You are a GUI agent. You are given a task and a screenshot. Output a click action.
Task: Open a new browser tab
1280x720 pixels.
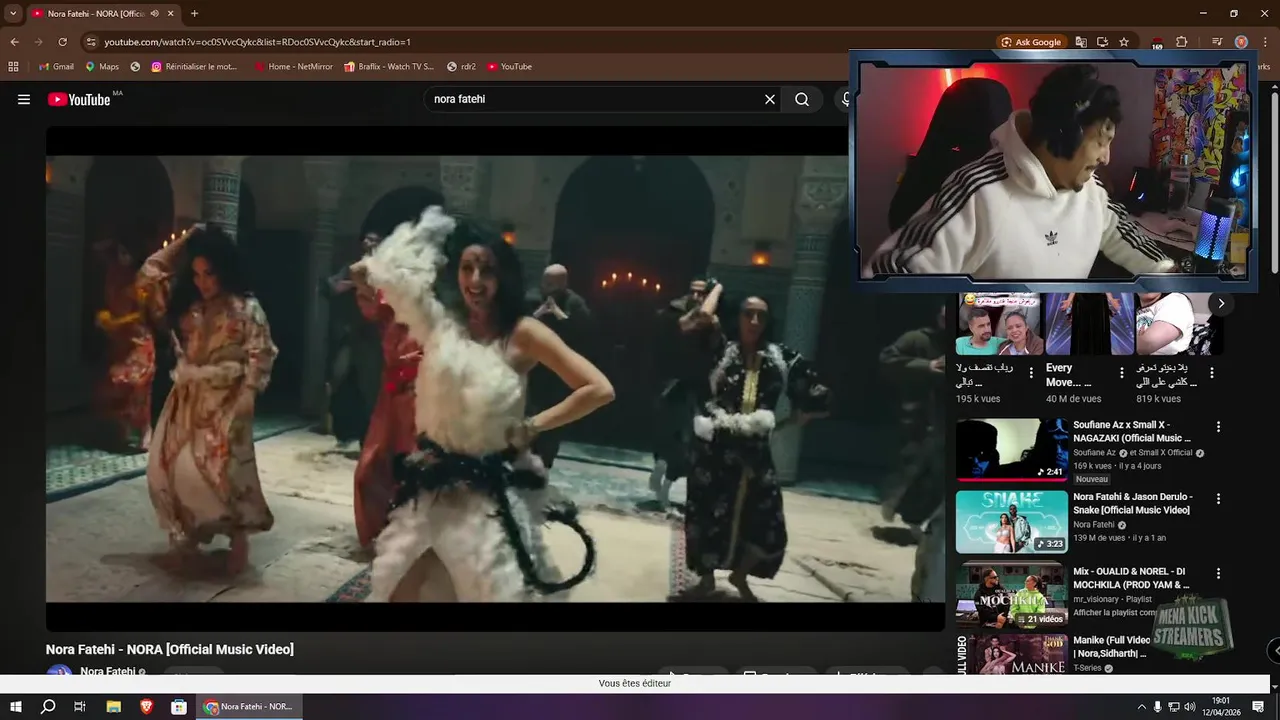tap(194, 13)
